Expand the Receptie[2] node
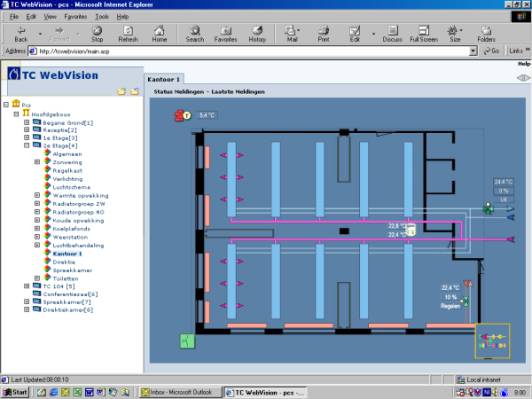Image resolution: width=532 pixels, height=399 pixels. 27,130
